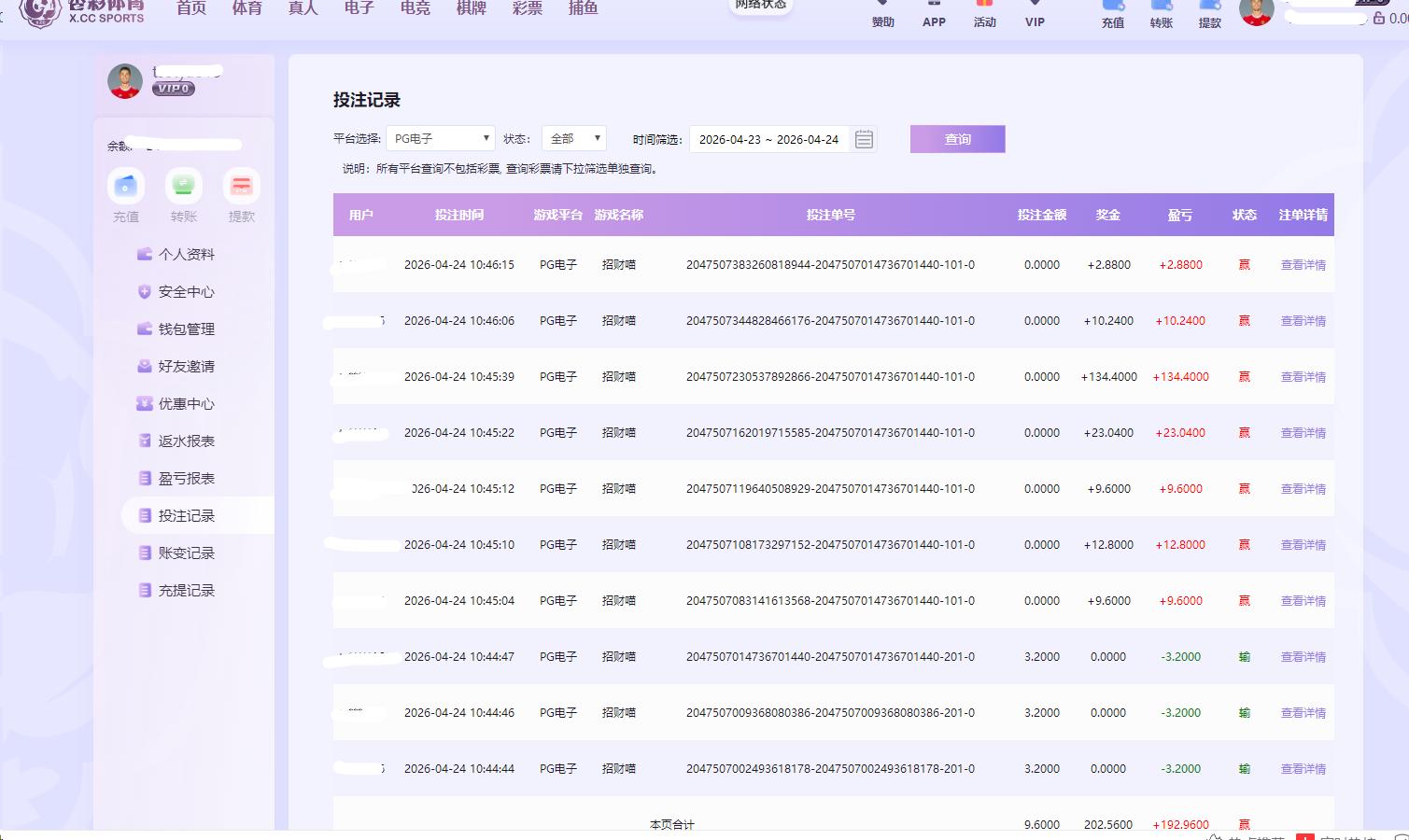The width and height of the screenshot is (1409, 840).
Task: Click the 提款 withdraw icon in sidebar
Action: [241, 187]
